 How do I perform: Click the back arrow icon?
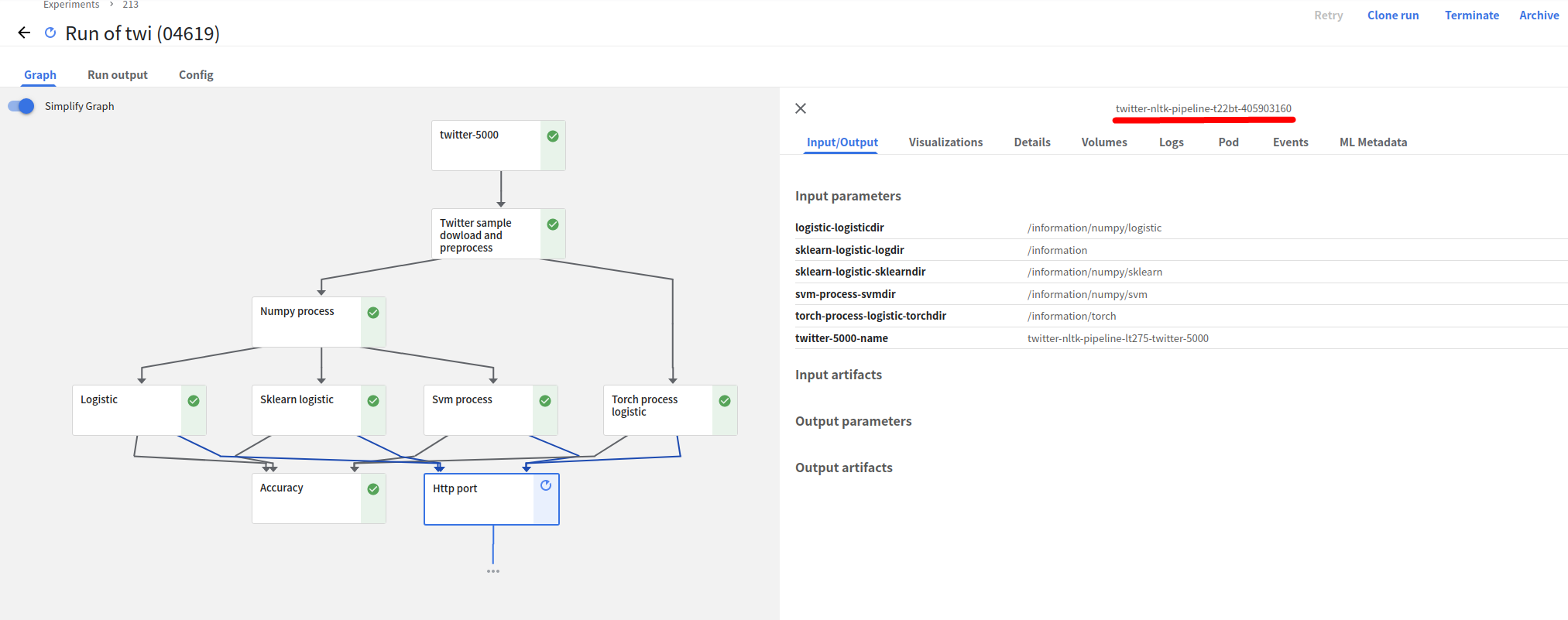pos(24,33)
